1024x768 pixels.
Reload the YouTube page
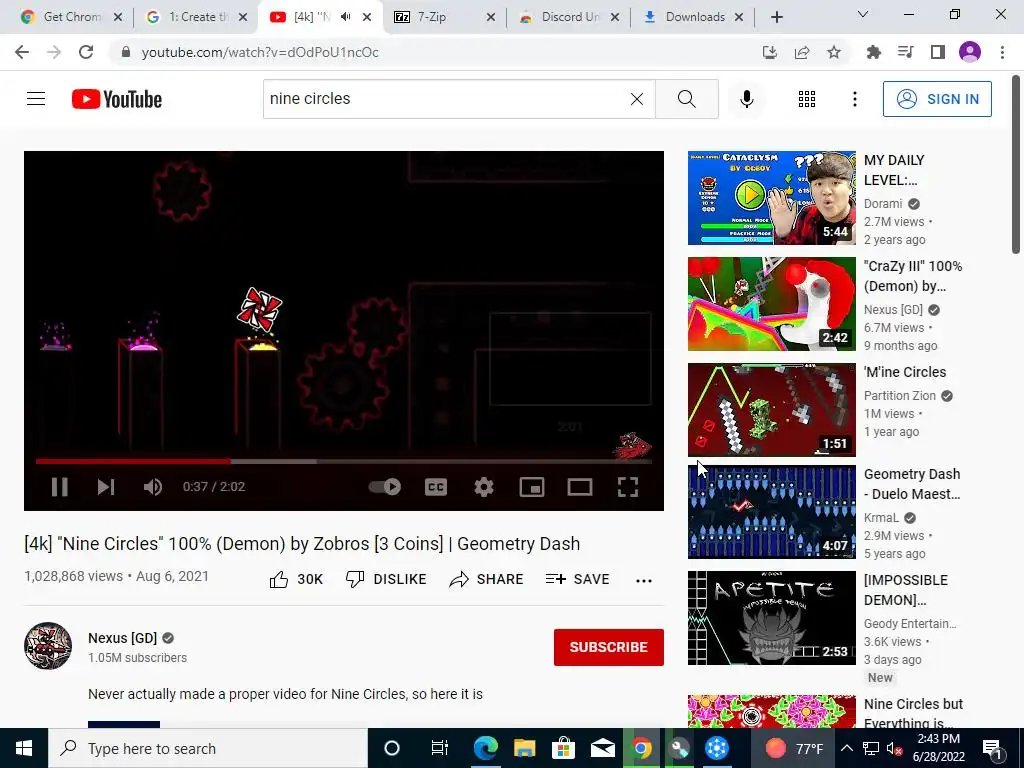pyautogui.click(x=86, y=52)
